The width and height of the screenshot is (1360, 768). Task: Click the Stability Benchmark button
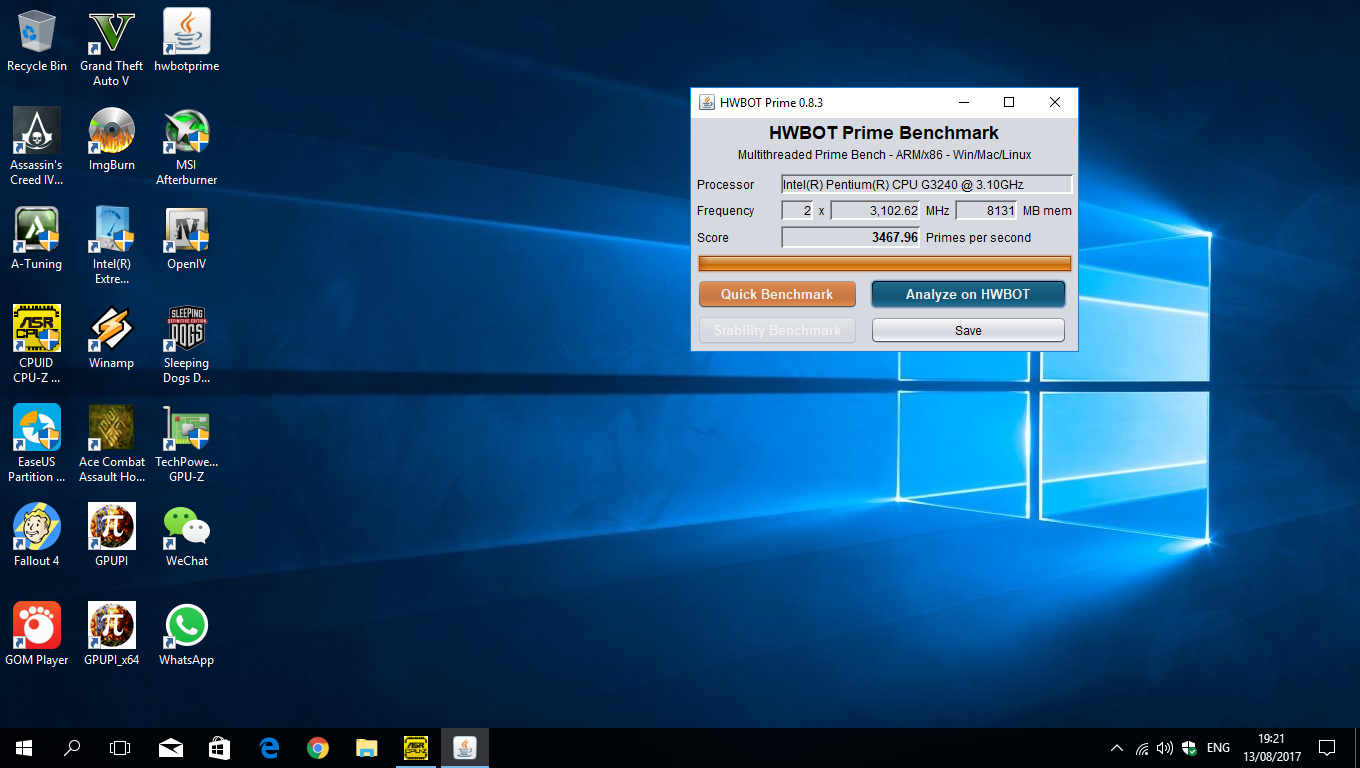click(x=777, y=330)
